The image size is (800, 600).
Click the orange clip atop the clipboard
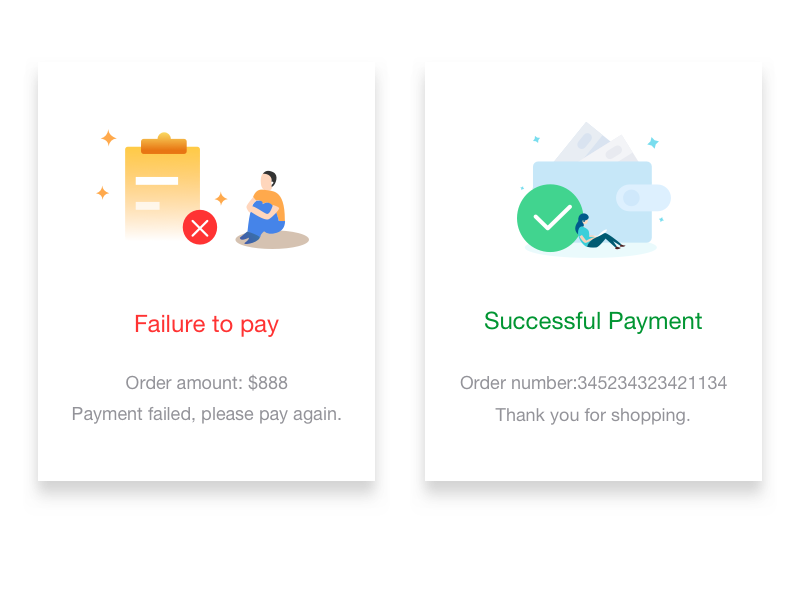(x=164, y=145)
